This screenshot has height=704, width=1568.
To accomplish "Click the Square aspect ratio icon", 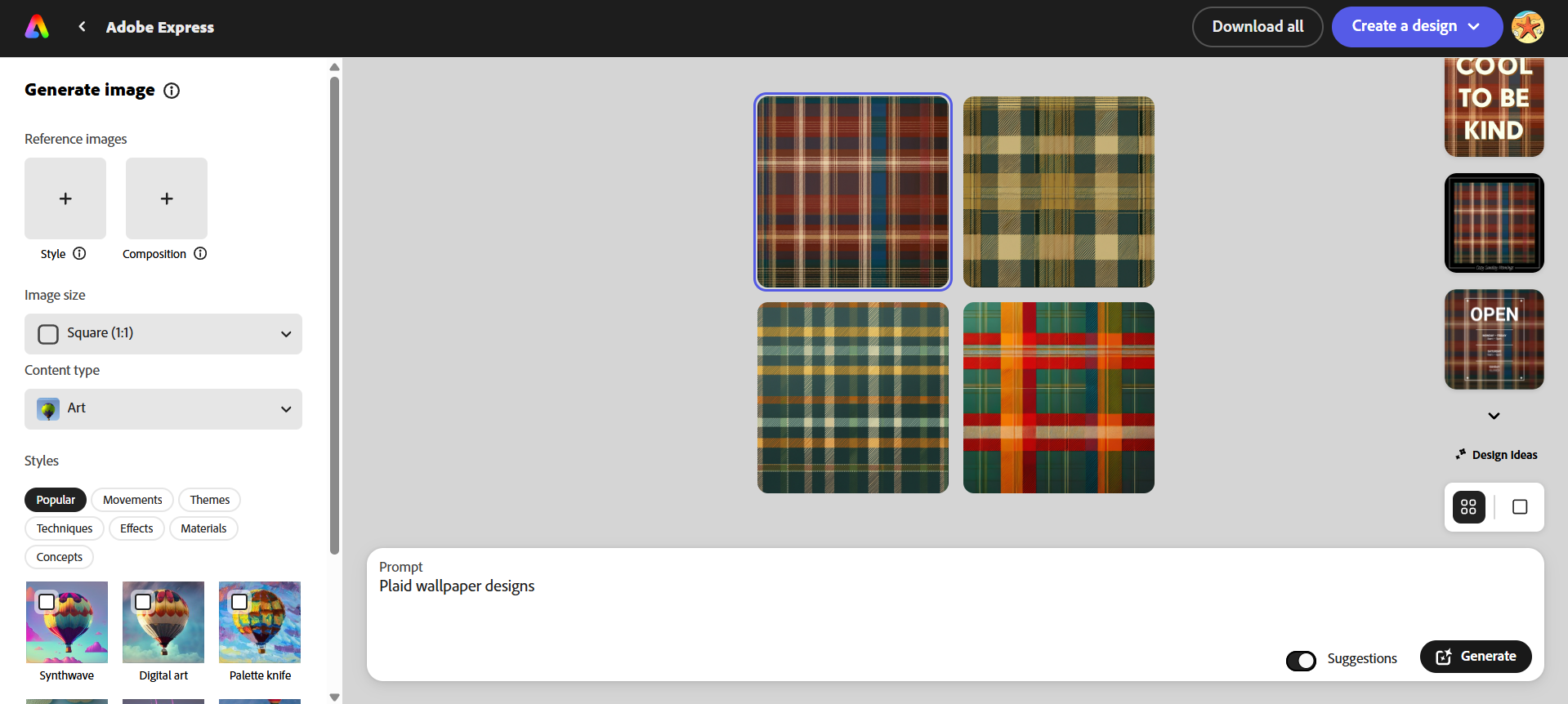I will 48,333.
